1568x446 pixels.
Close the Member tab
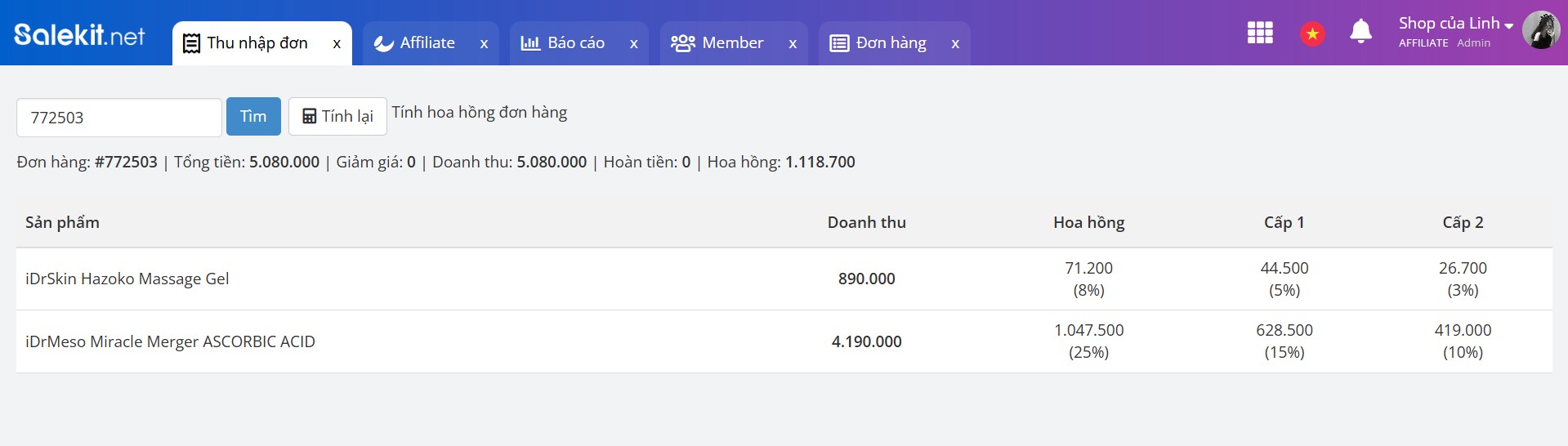coord(793,44)
